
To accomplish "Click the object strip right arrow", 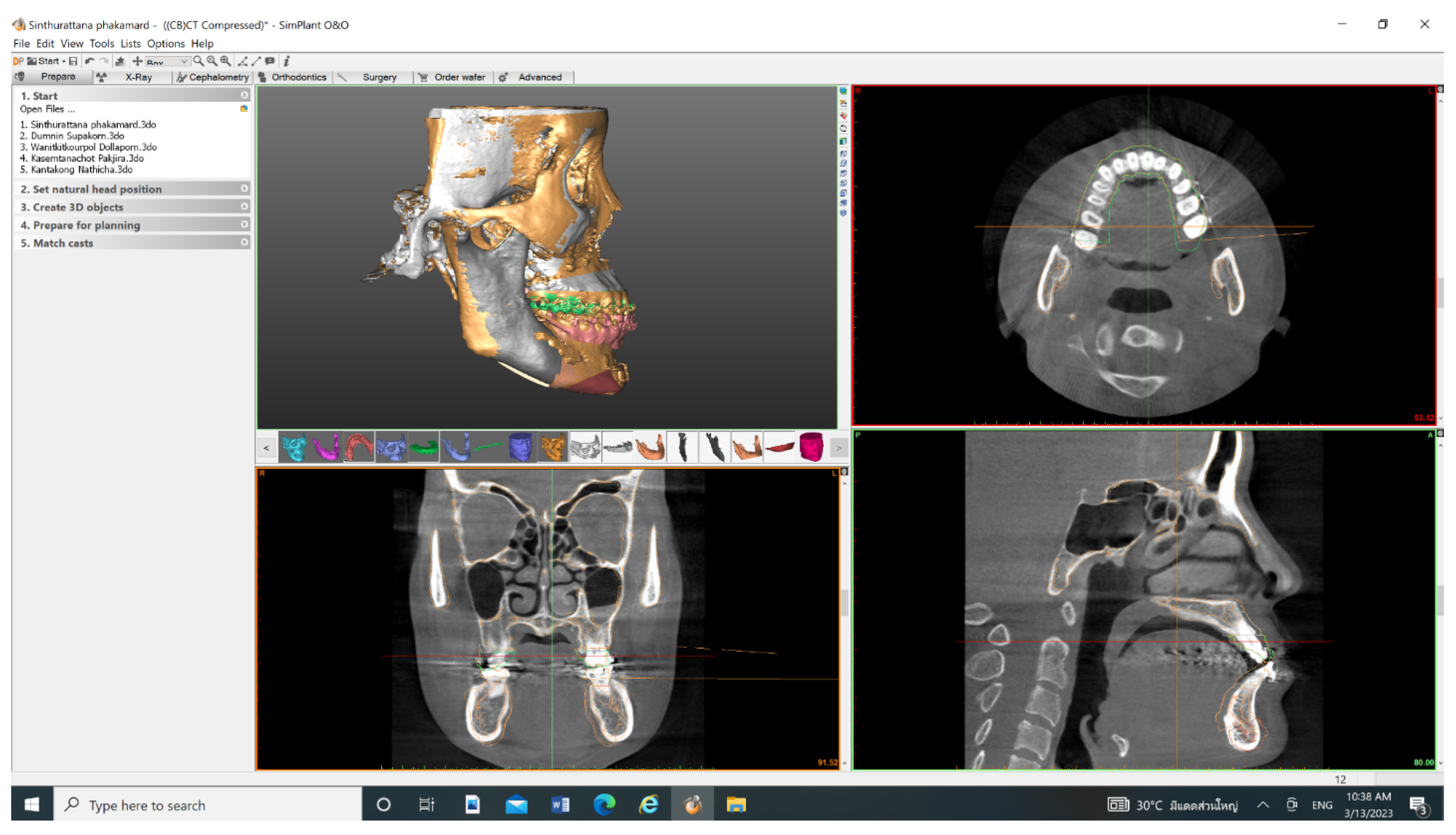I will [839, 448].
